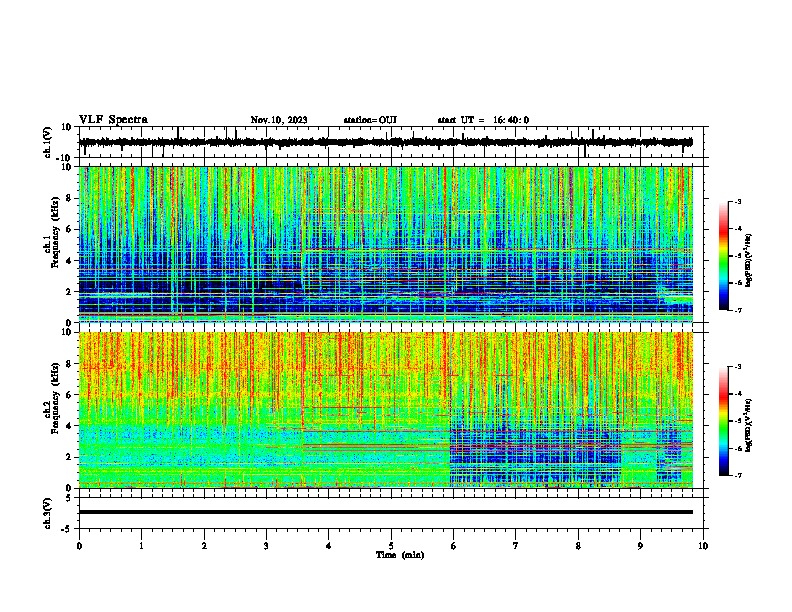Click the ch.1 spectrogram frequency tick "8"
This screenshot has width=792, height=612.
click(x=69, y=198)
